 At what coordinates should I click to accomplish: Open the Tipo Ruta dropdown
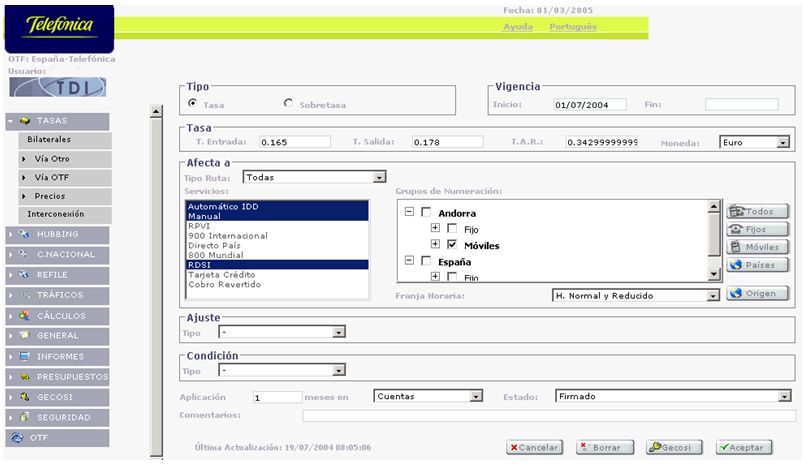coord(379,178)
